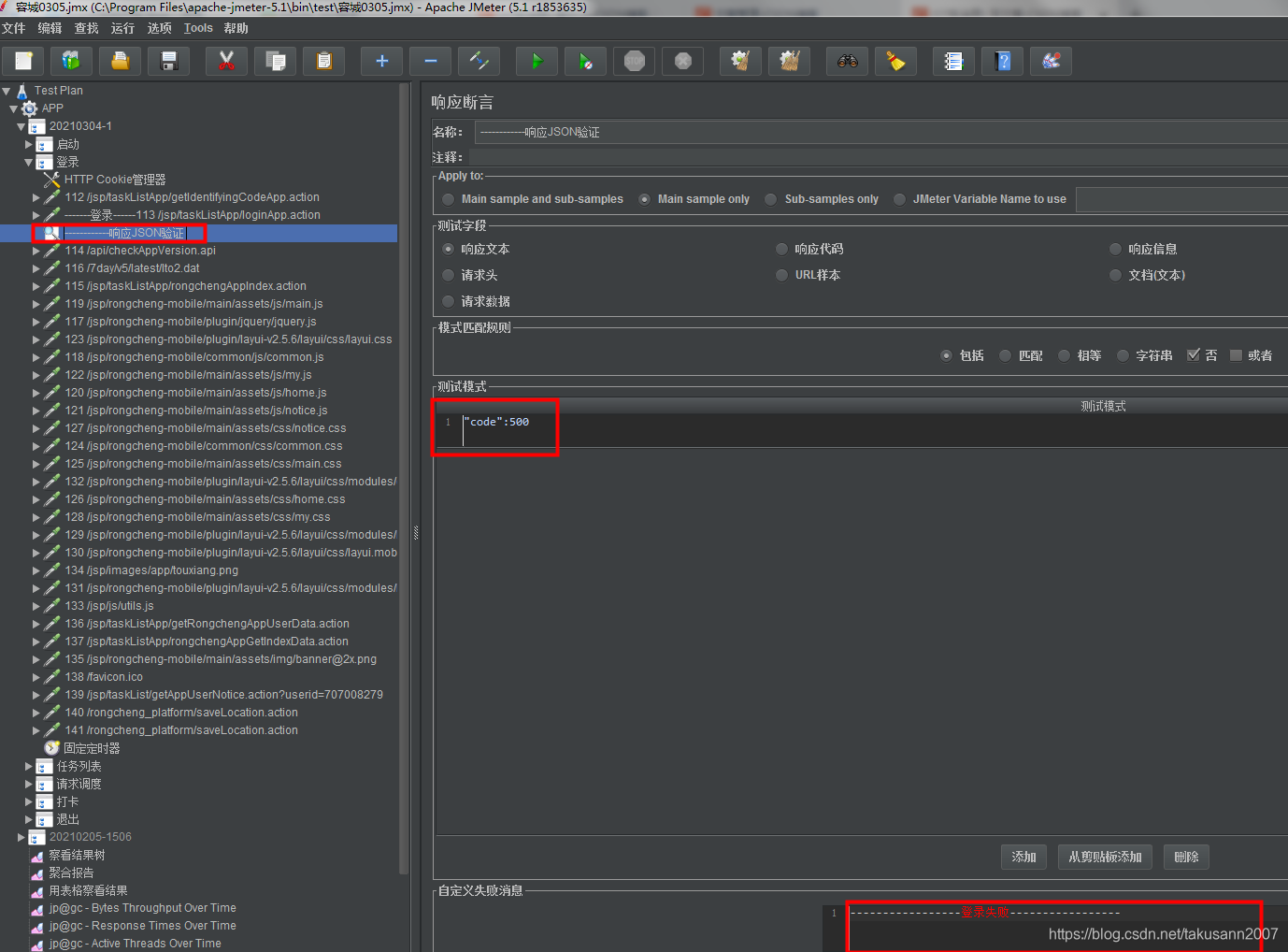This screenshot has width=1288, height=952.
Task: Save the test plan with the floppy disk icon
Action: tap(169, 61)
